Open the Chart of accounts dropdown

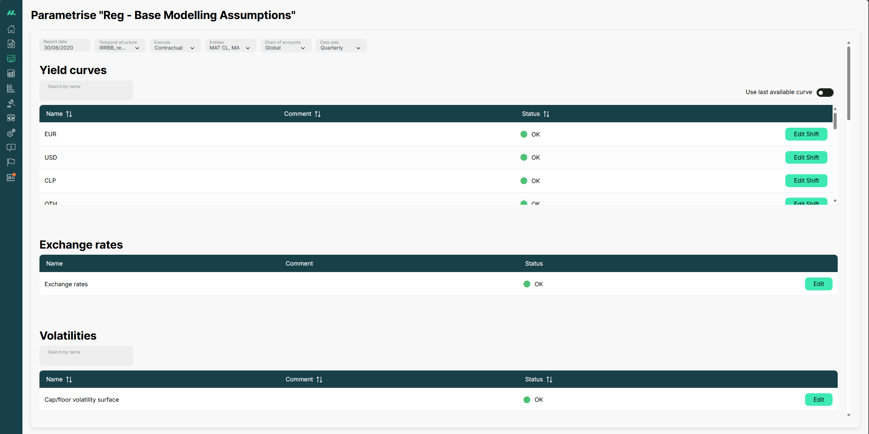286,45
